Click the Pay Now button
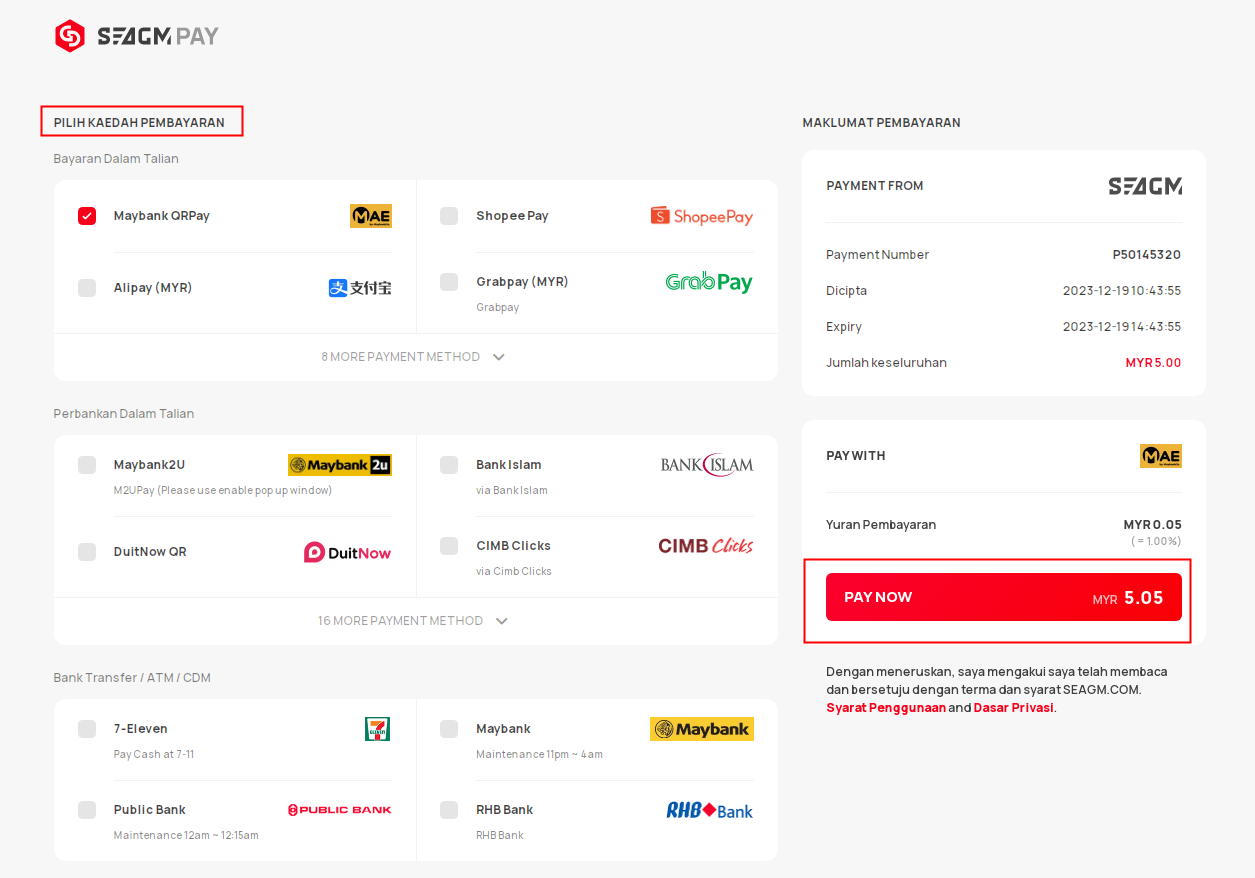This screenshot has width=1255, height=878. point(1004,597)
